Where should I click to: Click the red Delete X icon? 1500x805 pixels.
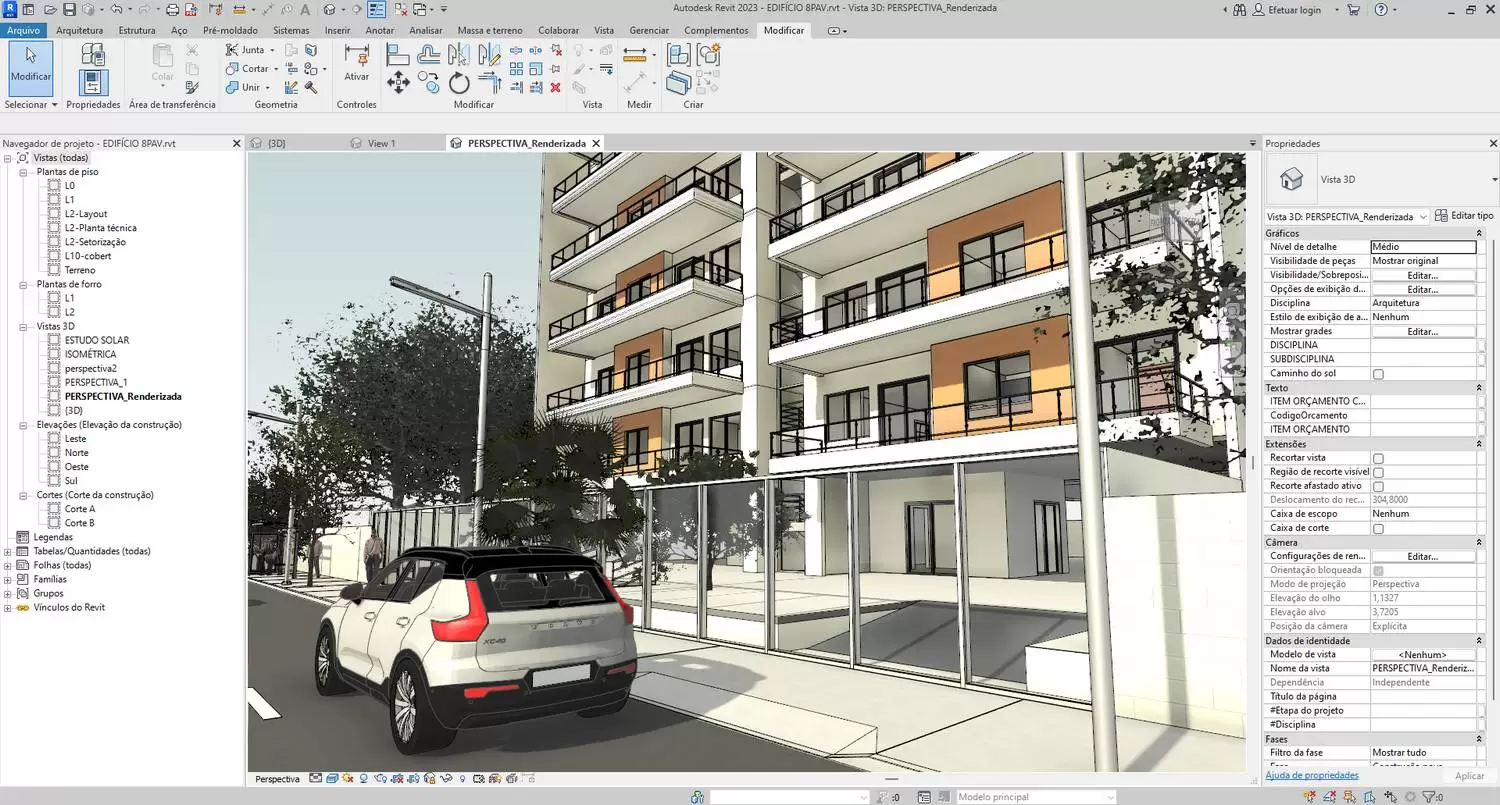[x=555, y=88]
